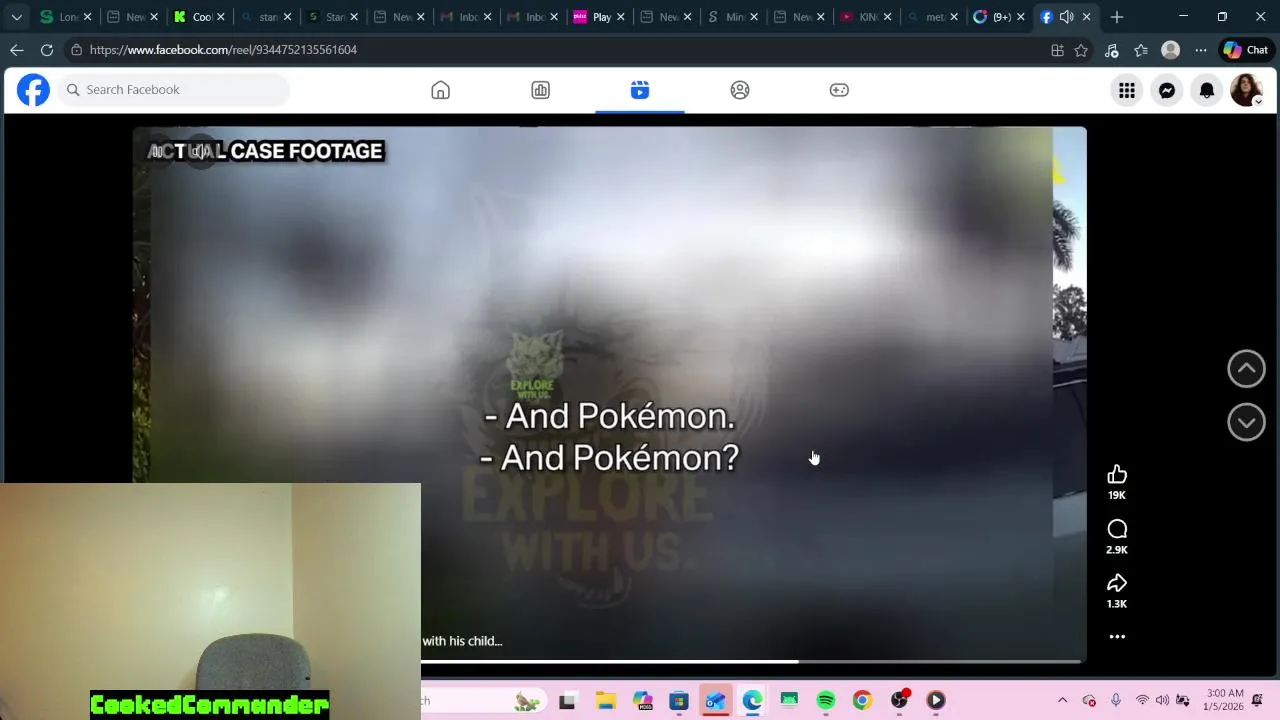This screenshot has width=1280, height=720.
Task: Open Task View in taskbar
Action: pos(567,701)
